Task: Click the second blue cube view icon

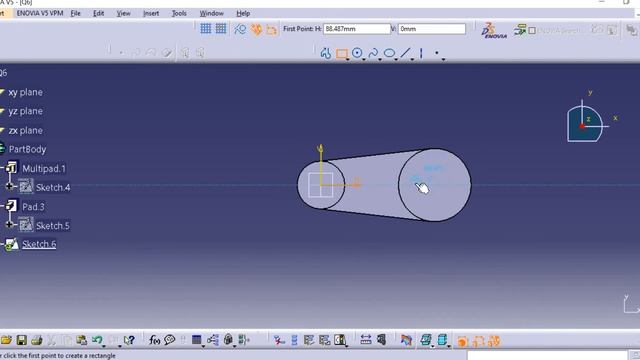Action: [442, 340]
